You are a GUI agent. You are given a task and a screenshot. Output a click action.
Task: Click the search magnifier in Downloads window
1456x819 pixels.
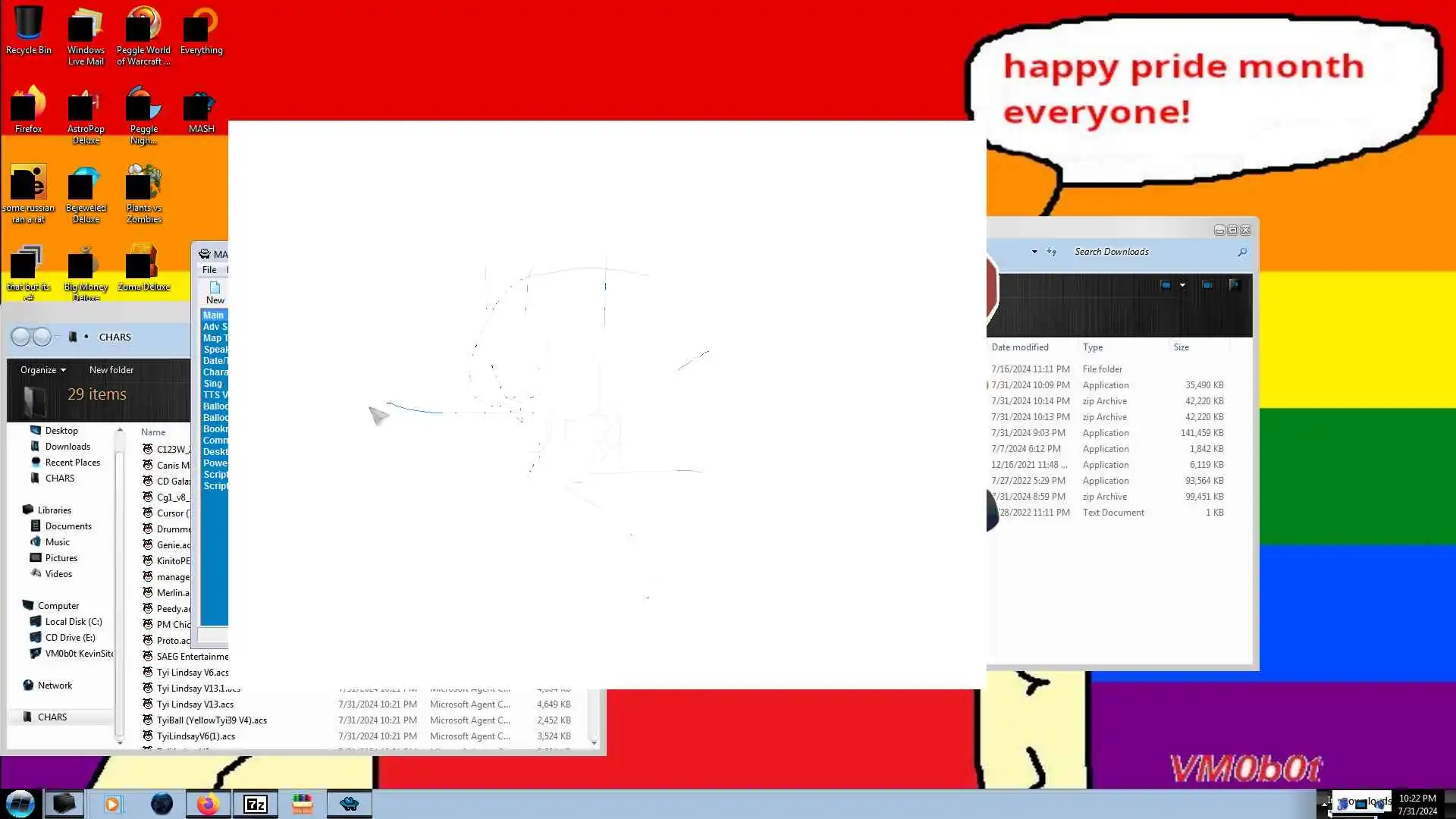point(1242,252)
